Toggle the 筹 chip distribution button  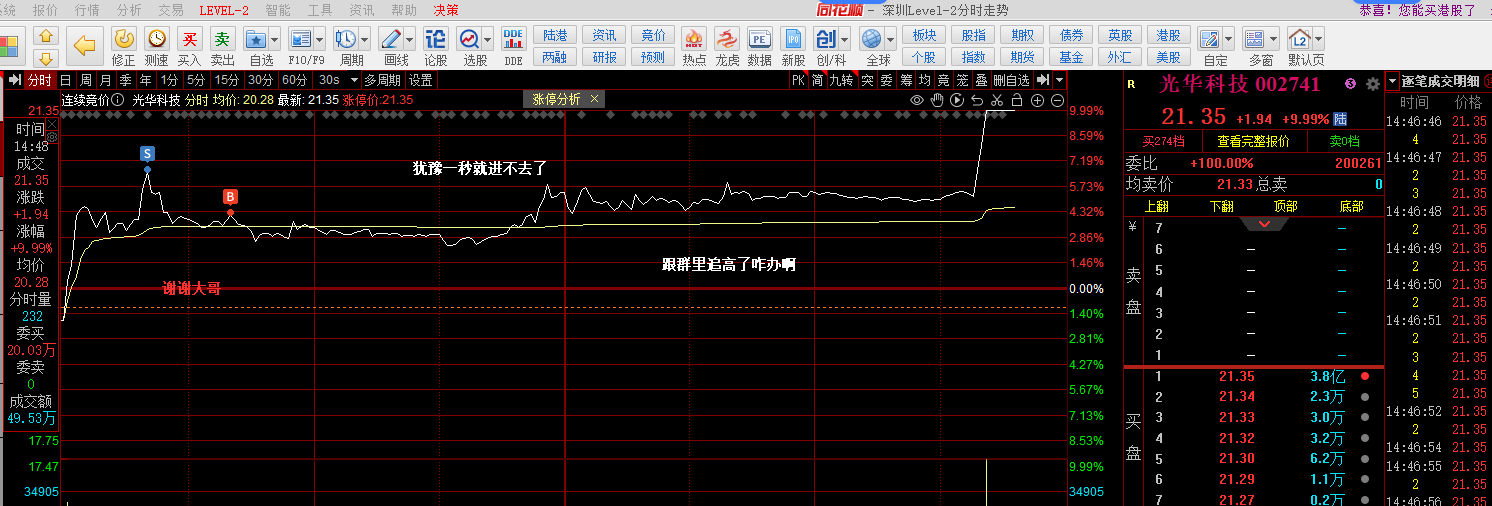906,80
